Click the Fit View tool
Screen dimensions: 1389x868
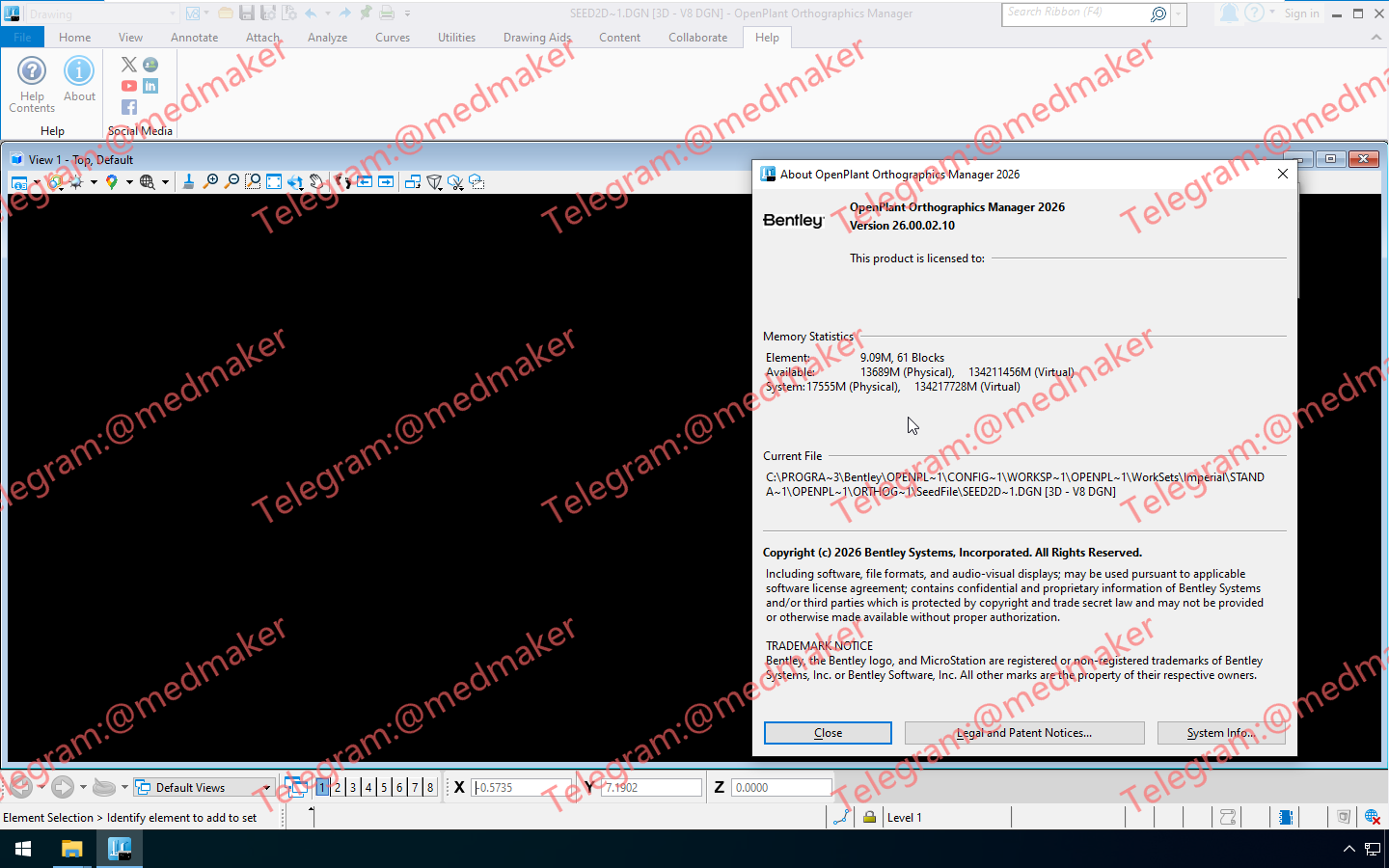[274, 181]
